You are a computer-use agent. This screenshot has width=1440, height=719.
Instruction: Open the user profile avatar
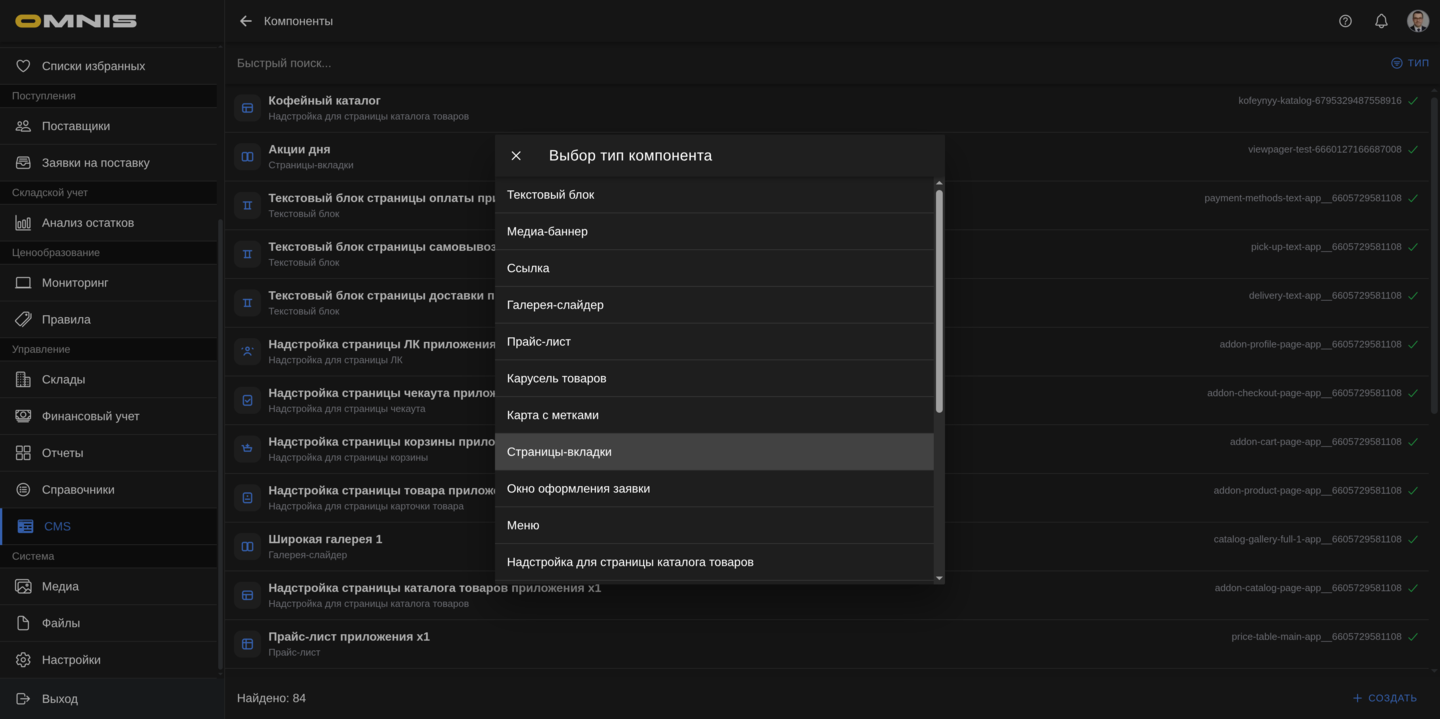coord(1417,21)
